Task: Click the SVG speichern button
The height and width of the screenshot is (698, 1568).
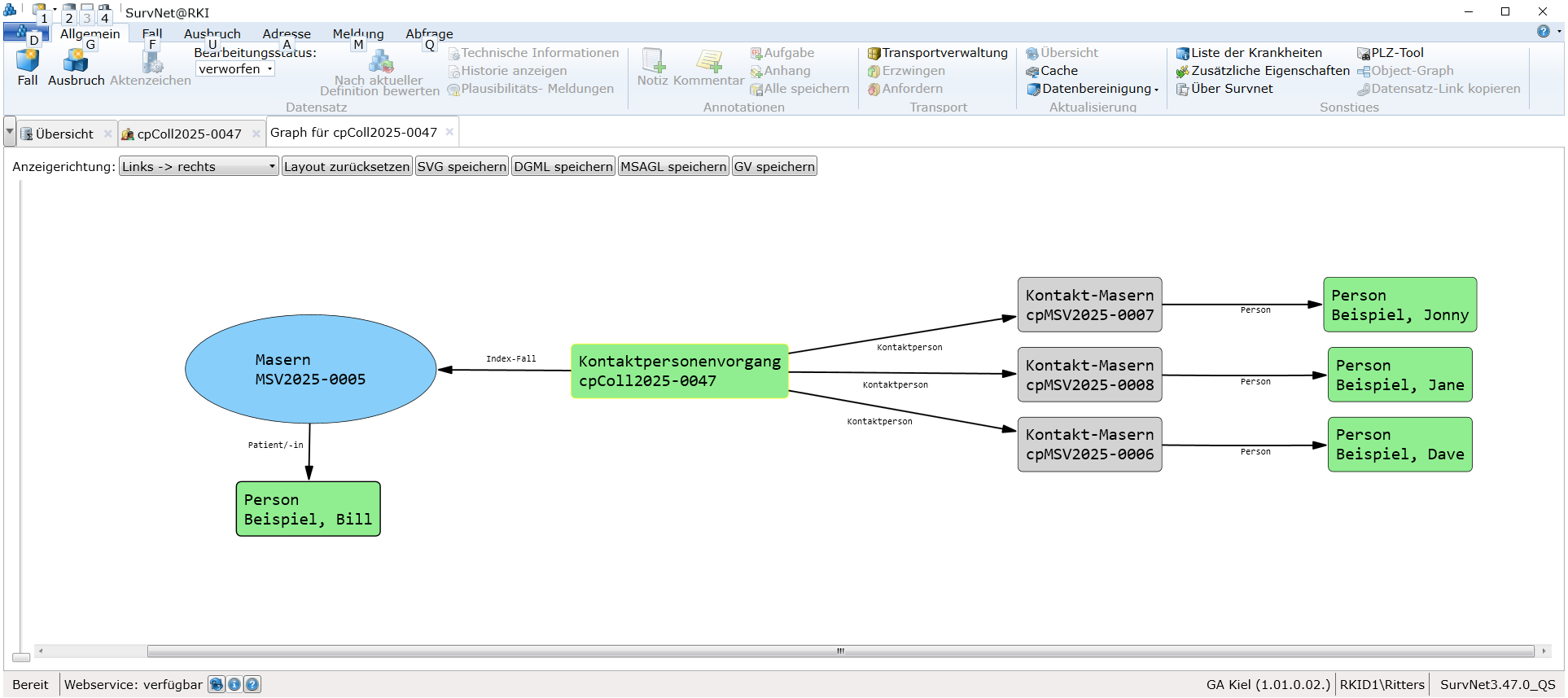Action: tap(462, 166)
